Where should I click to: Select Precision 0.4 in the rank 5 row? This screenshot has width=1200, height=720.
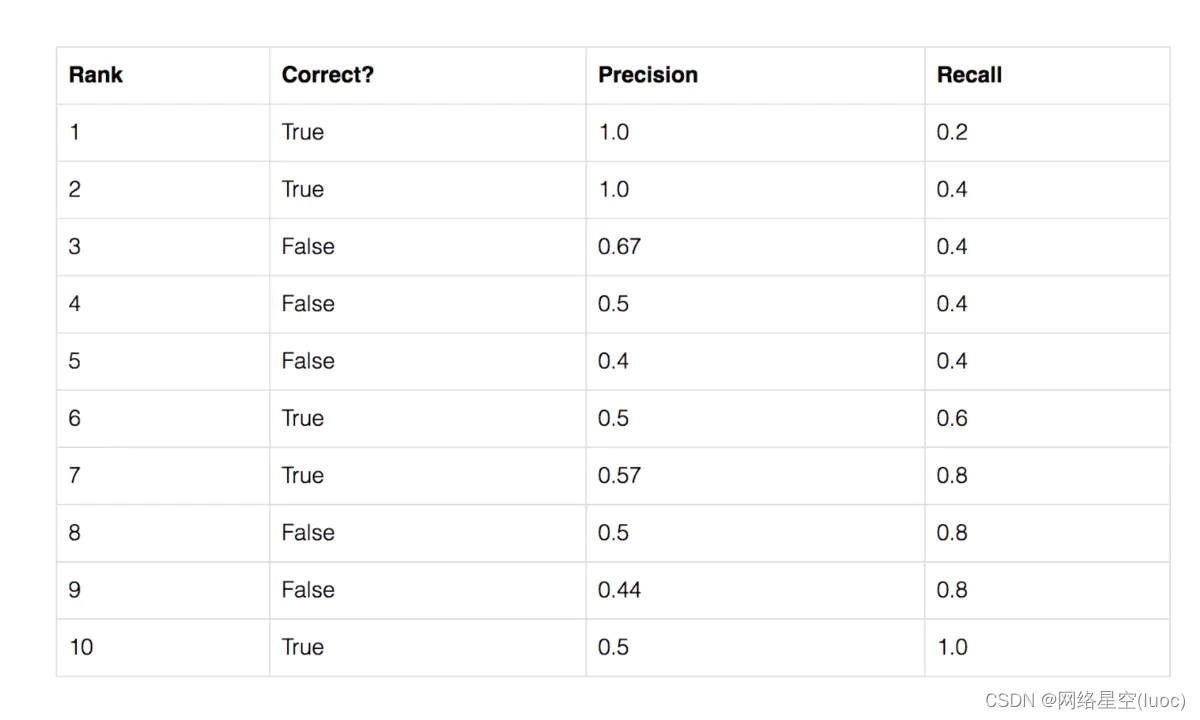pos(613,361)
